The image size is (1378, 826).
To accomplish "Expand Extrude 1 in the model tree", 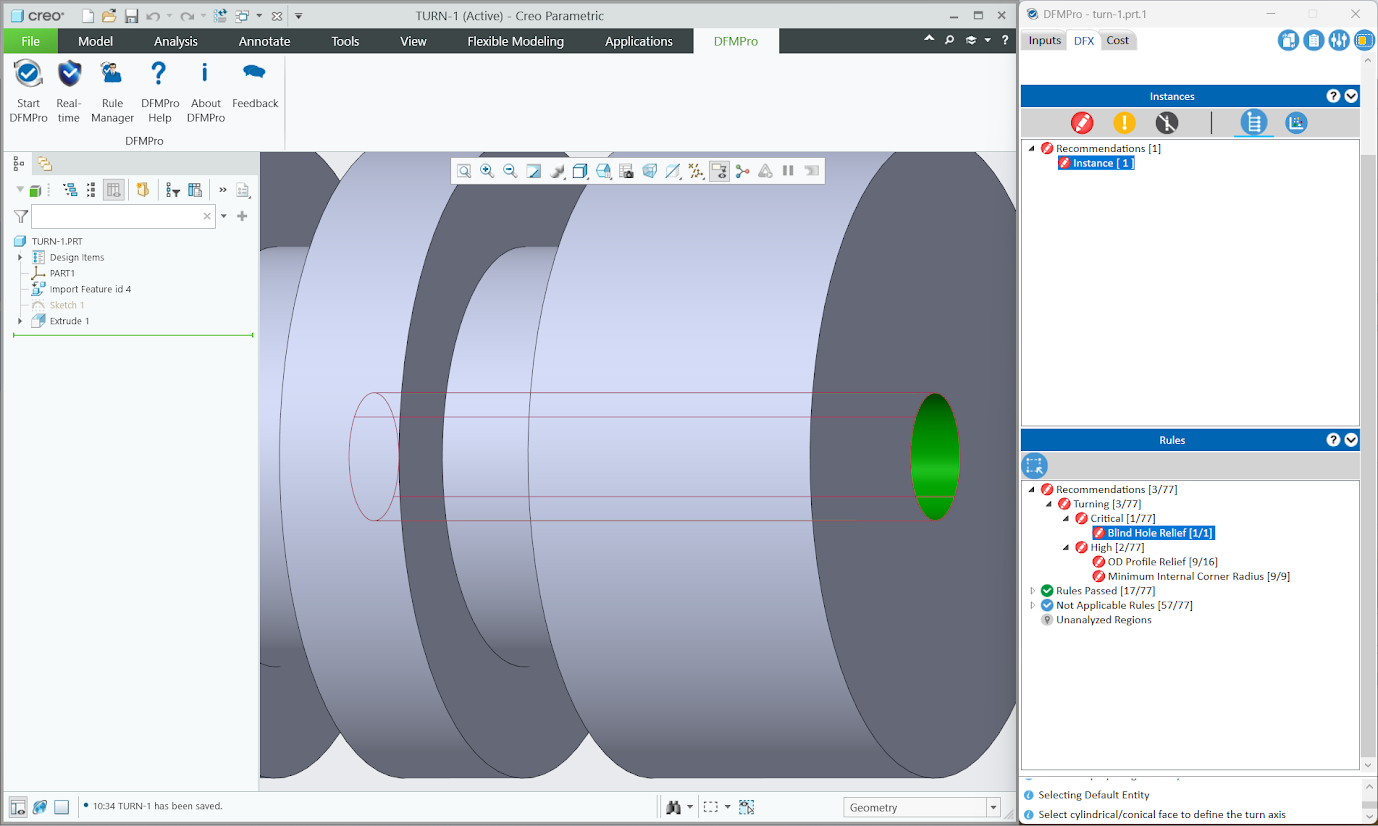I will pyautogui.click(x=20, y=321).
